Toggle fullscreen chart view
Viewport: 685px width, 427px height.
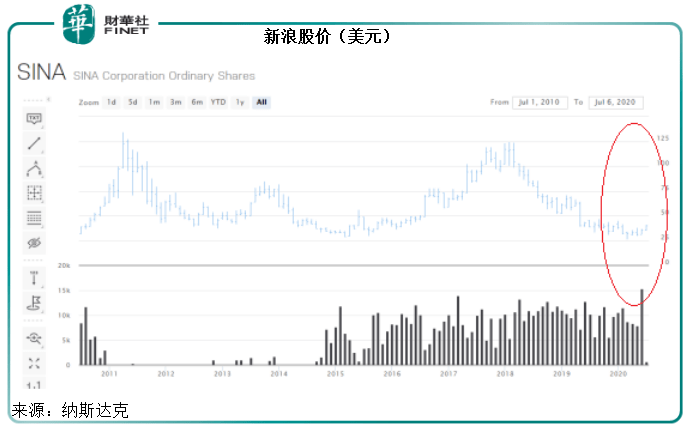click(x=34, y=363)
